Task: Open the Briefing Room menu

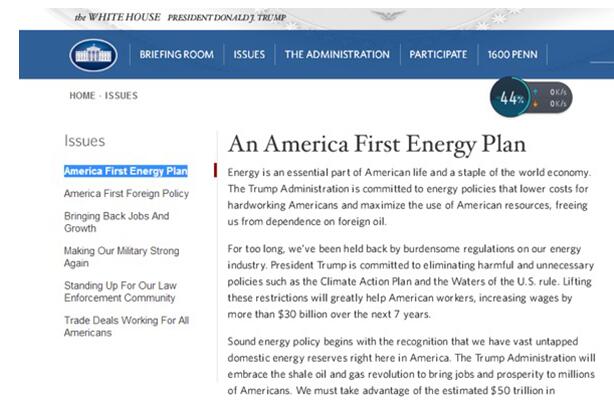Action: coord(177,54)
